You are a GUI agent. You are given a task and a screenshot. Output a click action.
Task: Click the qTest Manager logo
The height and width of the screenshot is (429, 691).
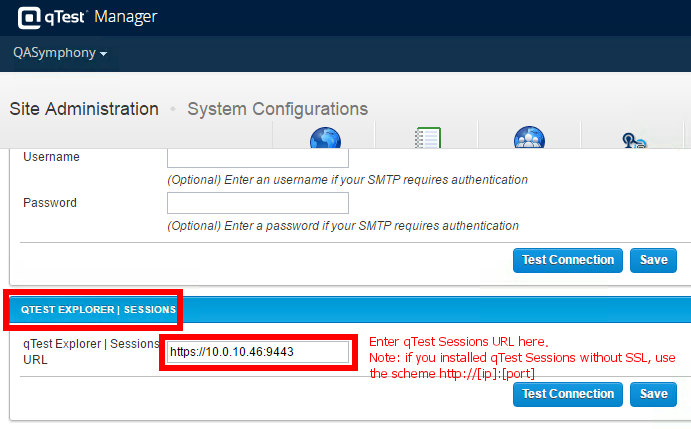click(x=87, y=17)
